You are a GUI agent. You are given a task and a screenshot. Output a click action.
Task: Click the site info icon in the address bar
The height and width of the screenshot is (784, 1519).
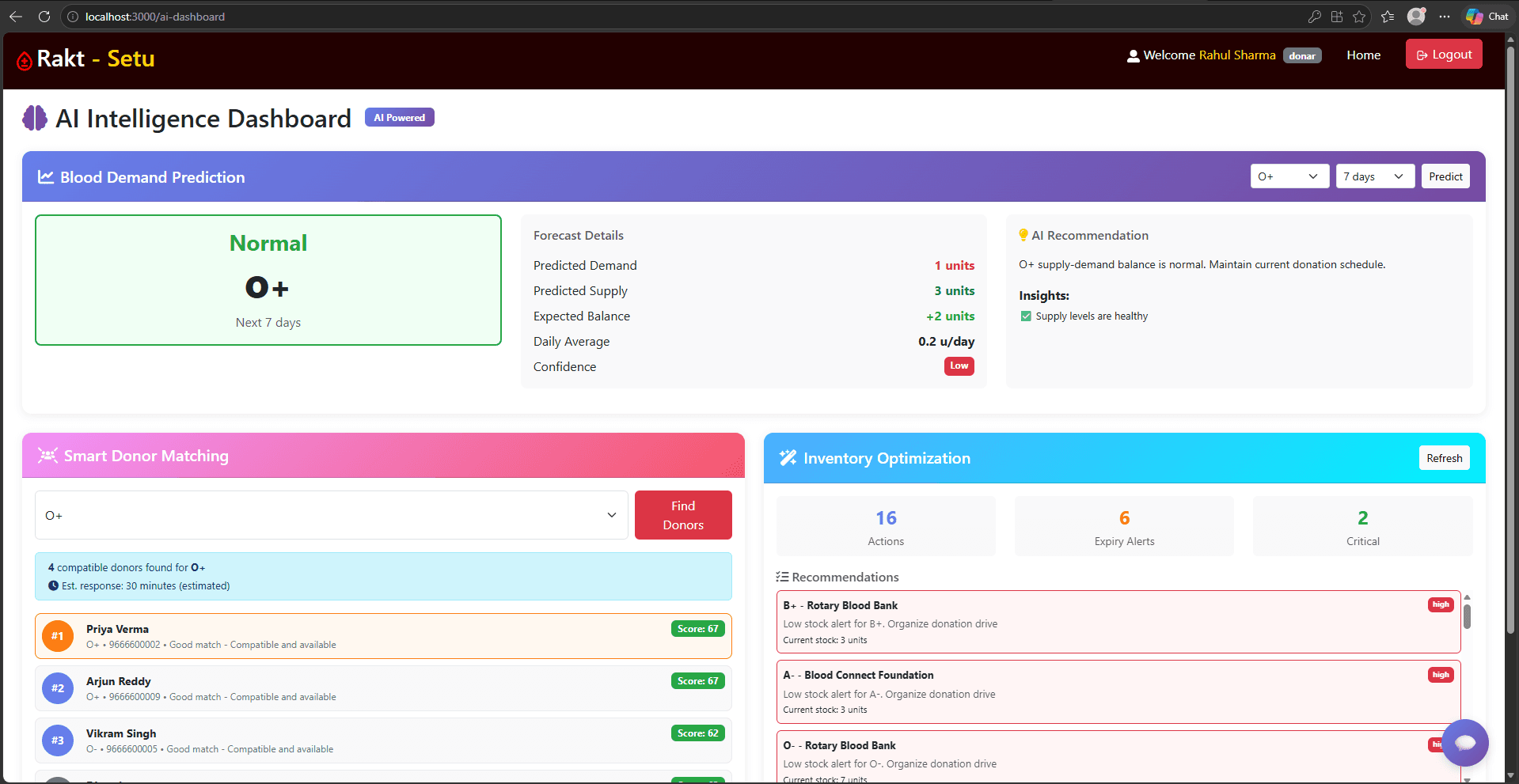click(x=73, y=17)
